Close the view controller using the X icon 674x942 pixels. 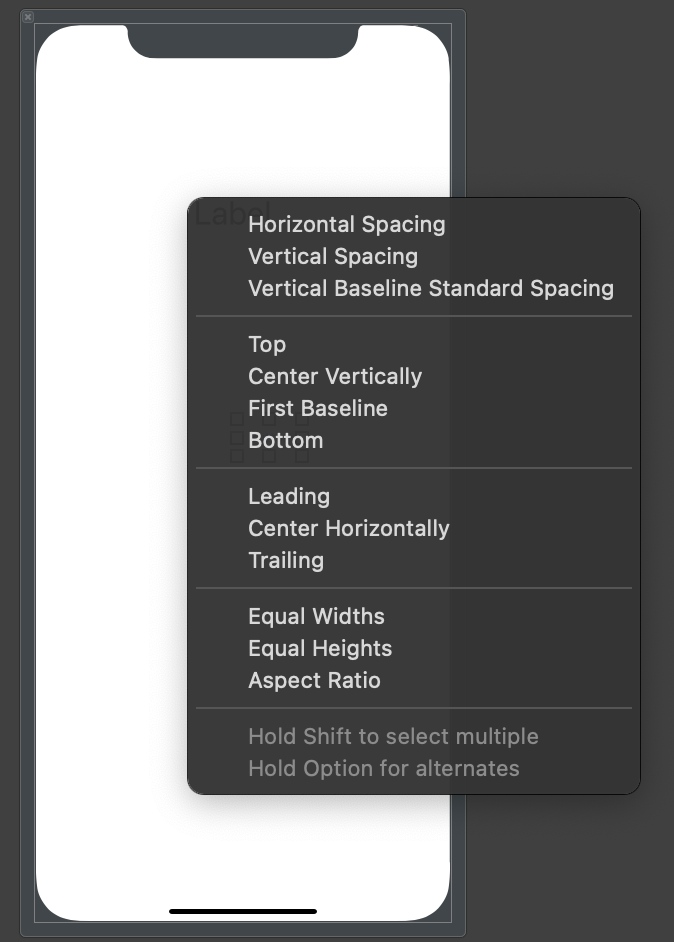coord(28,17)
